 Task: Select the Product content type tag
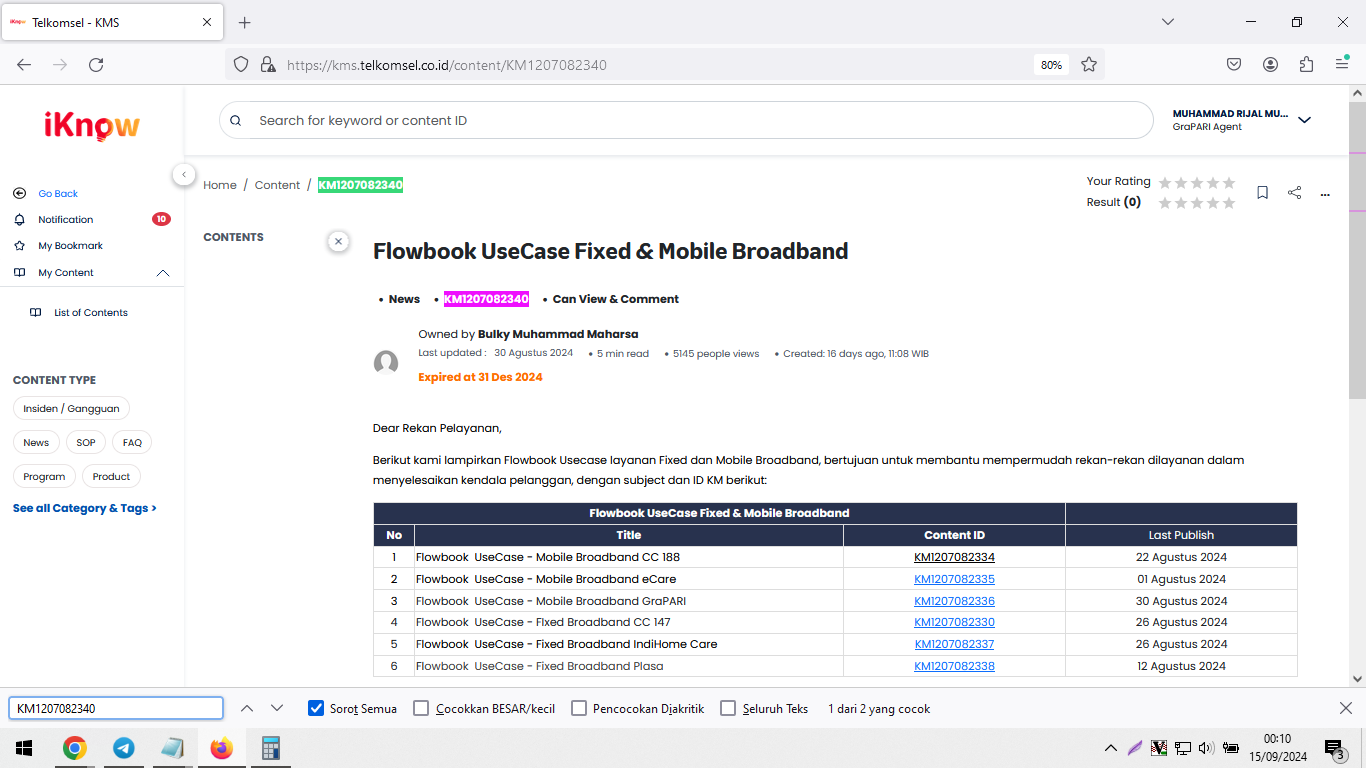pyautogui.click(x=111, y=477)
